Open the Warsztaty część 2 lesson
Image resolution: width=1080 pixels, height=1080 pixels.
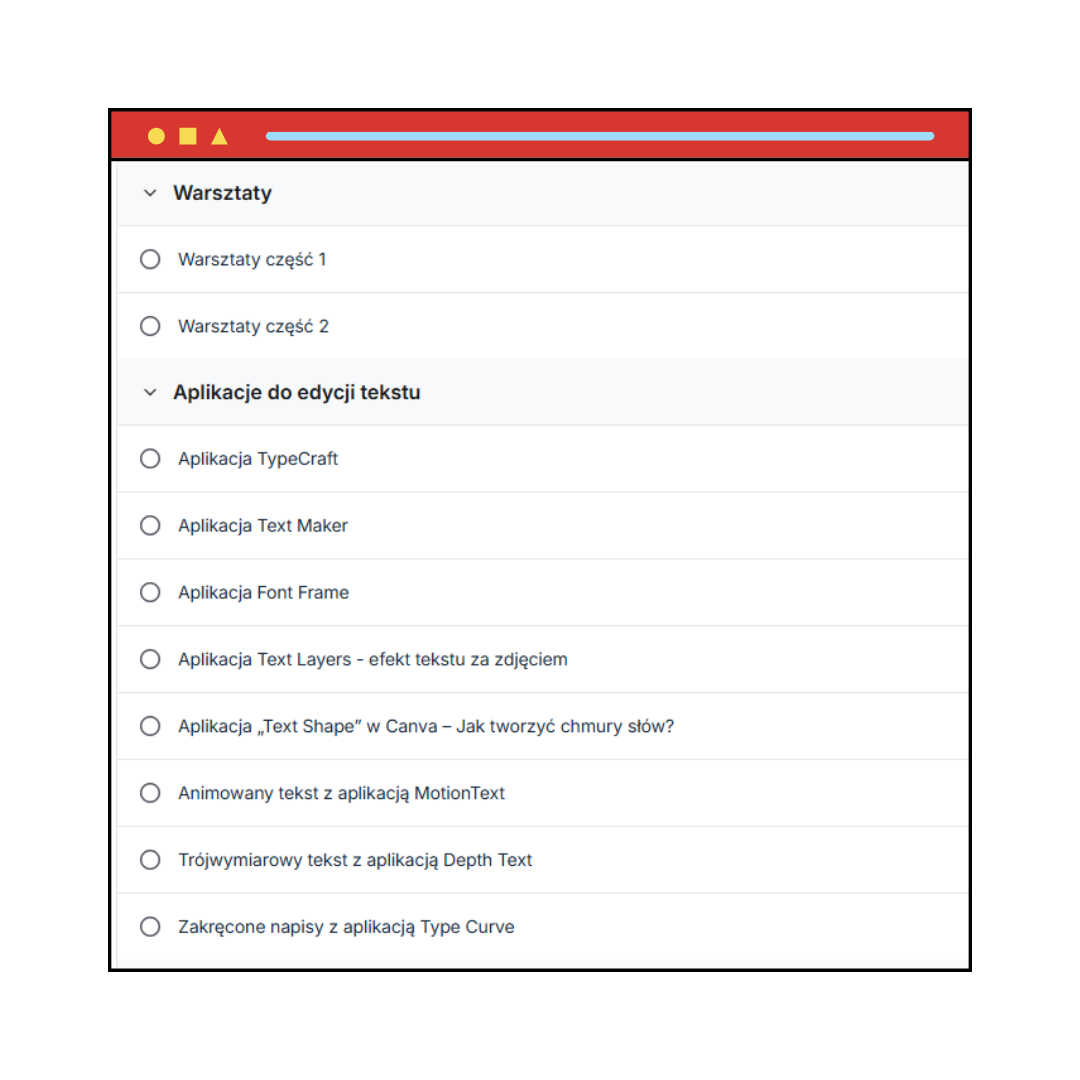point(253,326)
